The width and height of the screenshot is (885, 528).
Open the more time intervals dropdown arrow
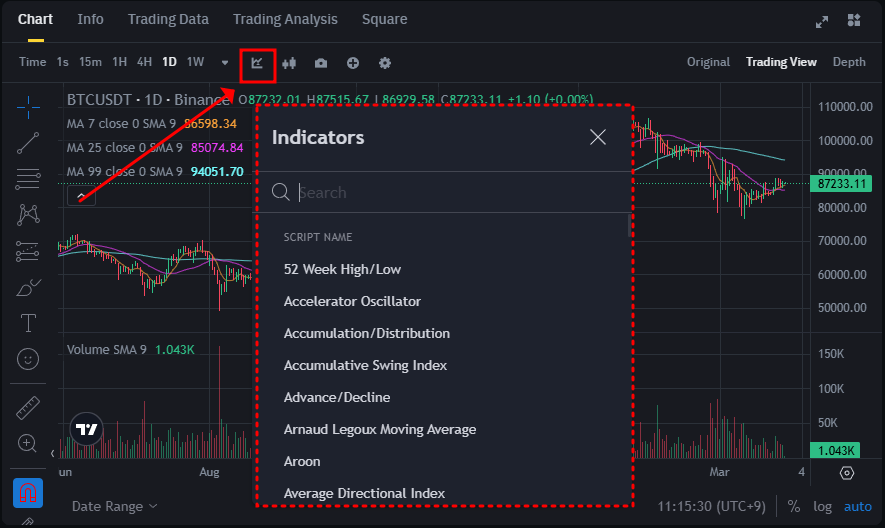click(x=225, y=63)
